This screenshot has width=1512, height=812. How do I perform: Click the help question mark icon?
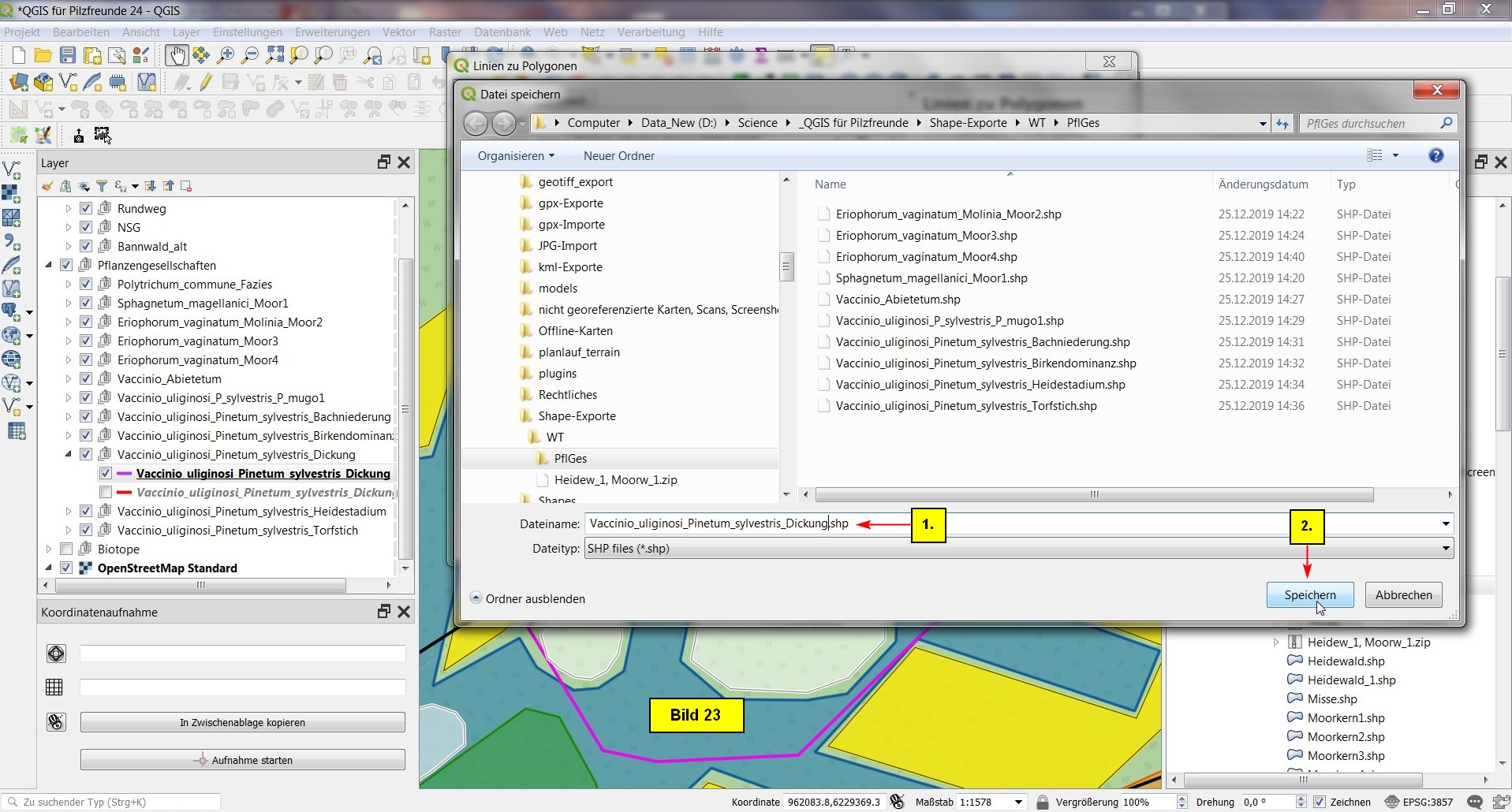pos(1435,155)
